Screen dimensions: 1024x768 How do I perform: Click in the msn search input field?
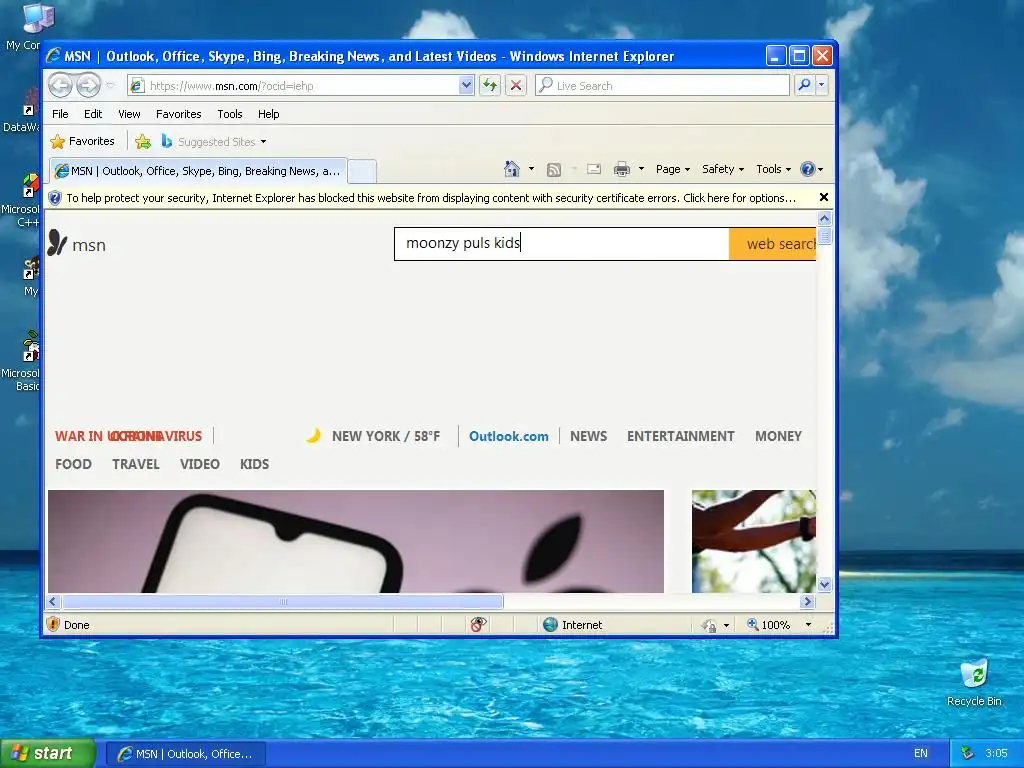[x=562, y=244]
